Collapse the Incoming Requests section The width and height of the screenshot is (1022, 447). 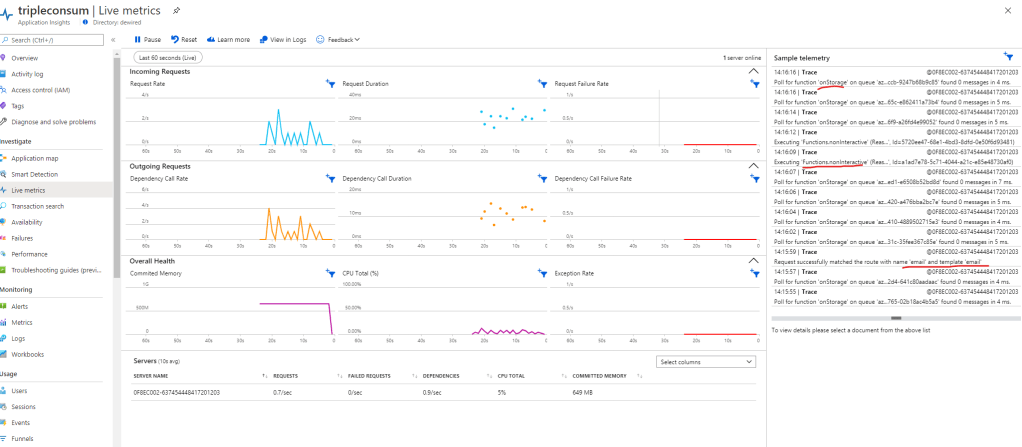click(x=753, y=72)
